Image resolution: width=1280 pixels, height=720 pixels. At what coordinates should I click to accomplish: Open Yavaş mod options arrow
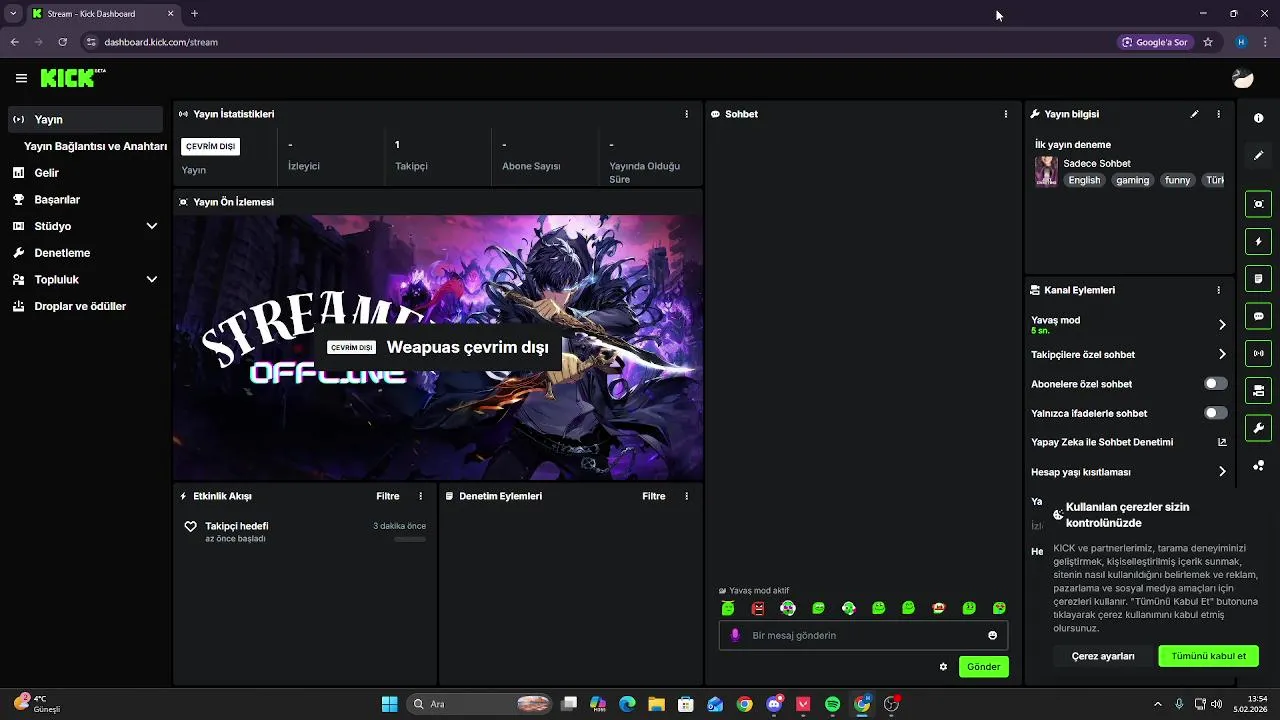1222,325
